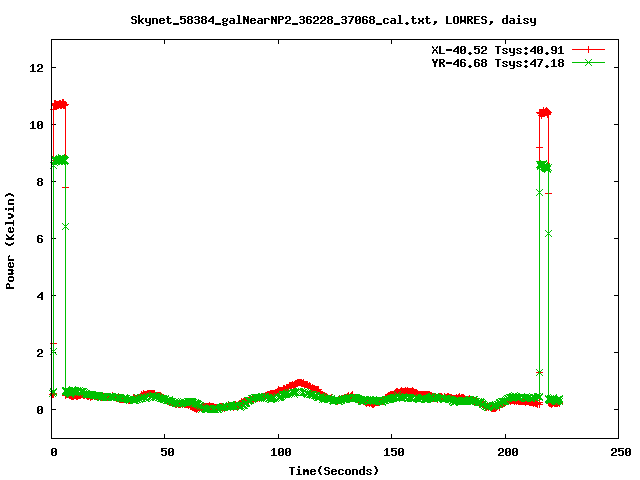Click the red calibration spike plateau near time 0
Viewport: 640px width, 480px height.
click(x=60, y=104)
